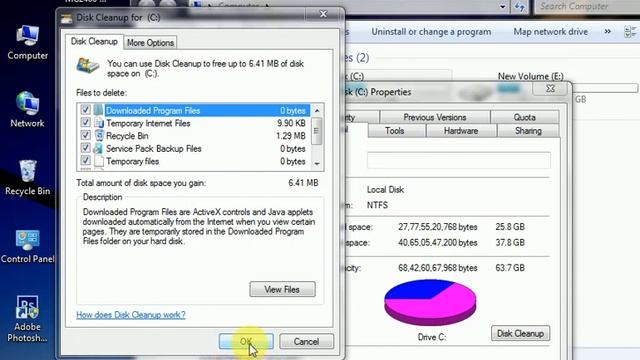Open the address bar history dropdown arrow
The width and height of the screenshot is (640, 360).
[x=502, y=7]
